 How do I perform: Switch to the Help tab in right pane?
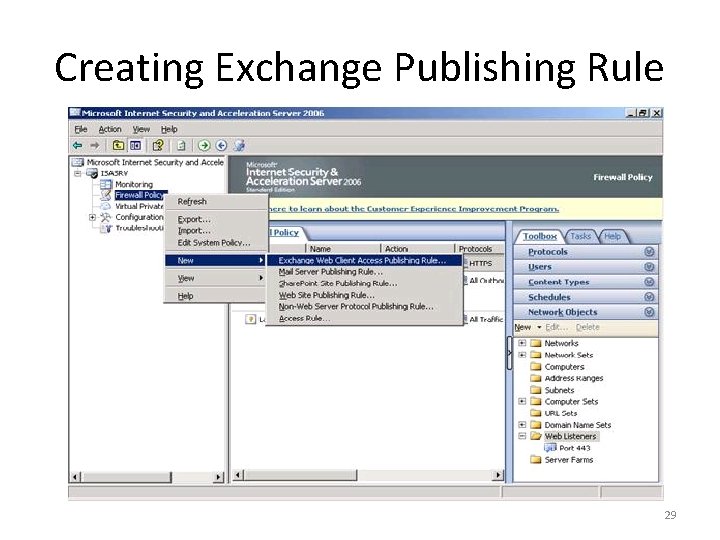(613, 236)
